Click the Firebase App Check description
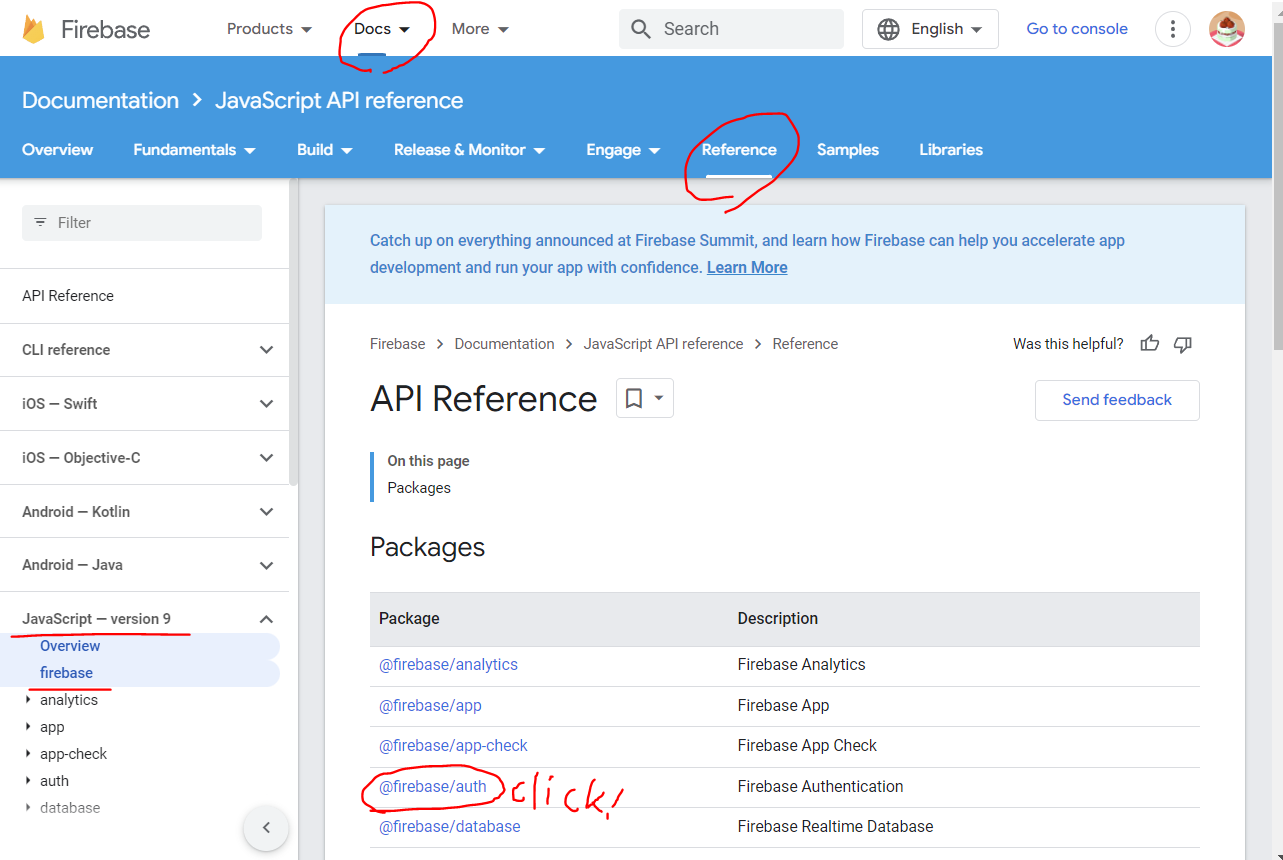1283x860 pixels. tap(807, 746)
